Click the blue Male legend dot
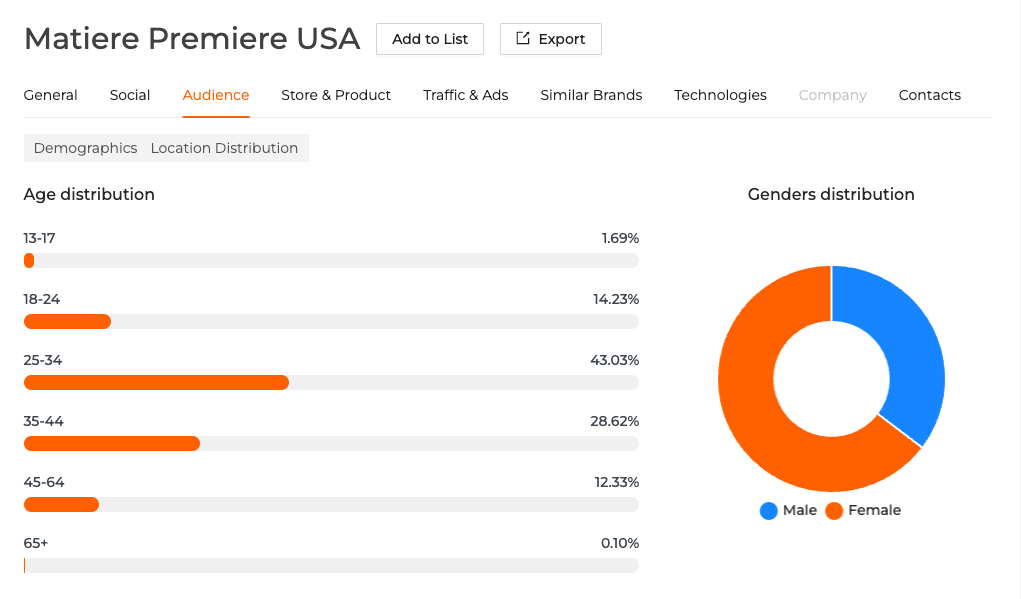Image resolution: width=1021 pixels, height=599 pixels. pyautogui.click(x=768, y=511)
